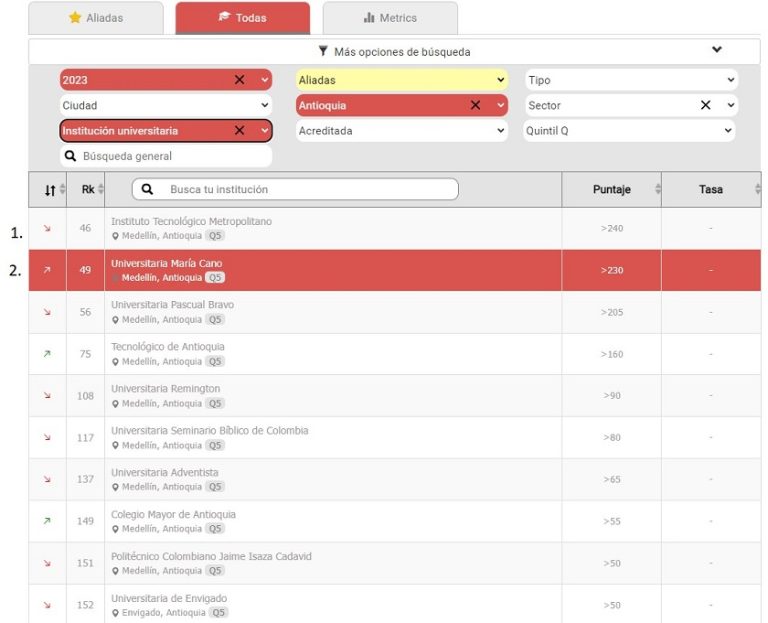Clear the 2023 year filter with X
Image resolution: width=768 pixels, height=623 pixels.
(239, 80)
